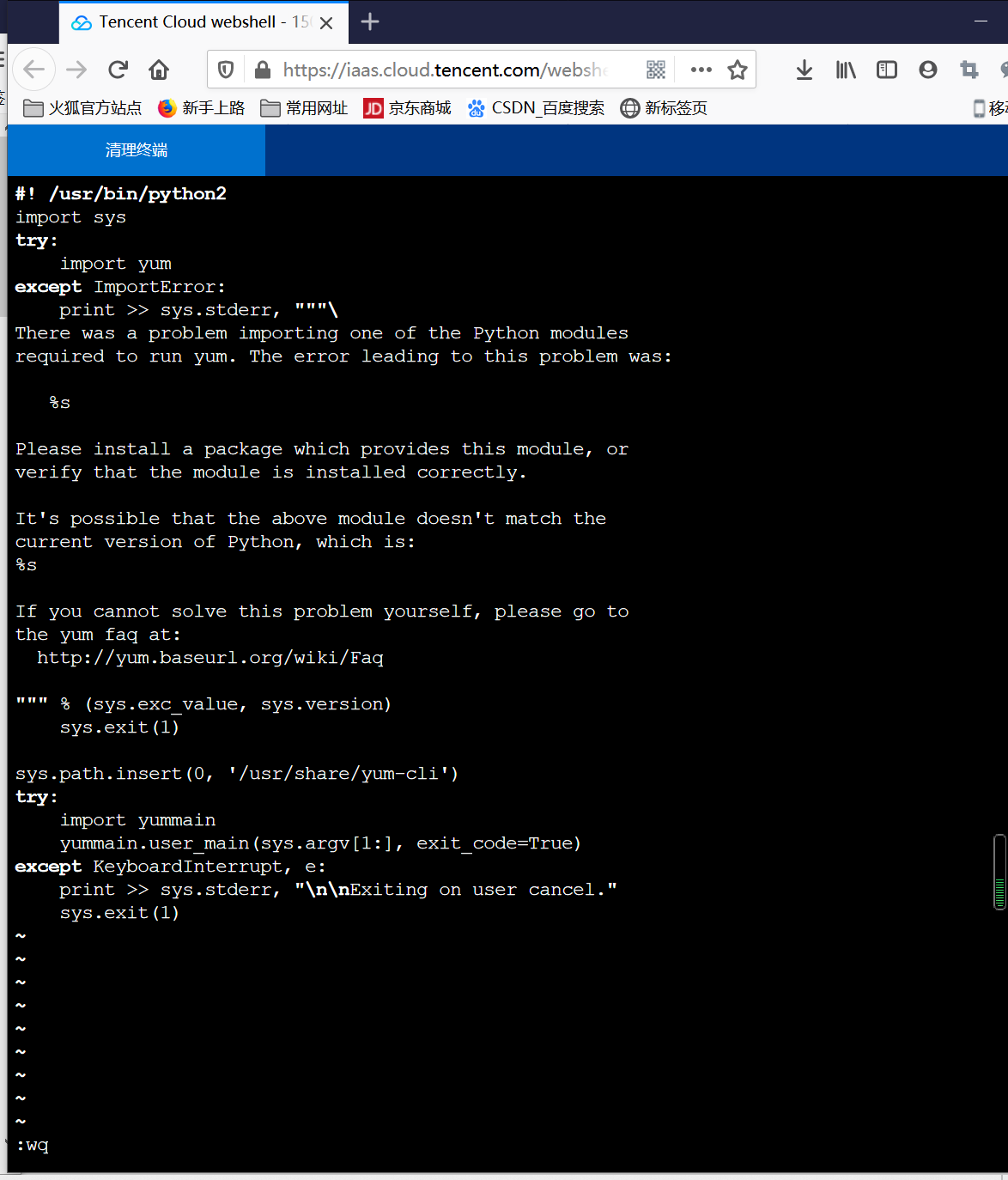The image size is (1008, 1180).
Task: Minimize the Firefox window
Action: click(981, 21)
